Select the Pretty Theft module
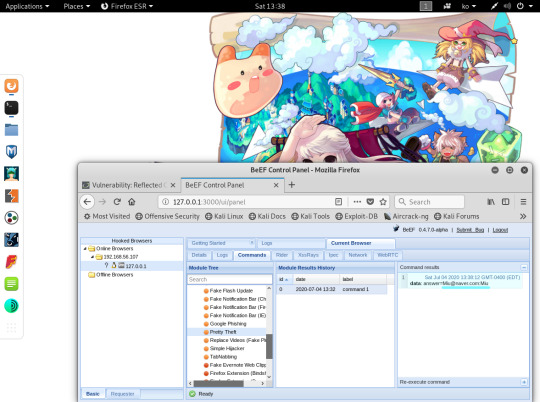The image size is (540, 402). click(x=223, y=332)
